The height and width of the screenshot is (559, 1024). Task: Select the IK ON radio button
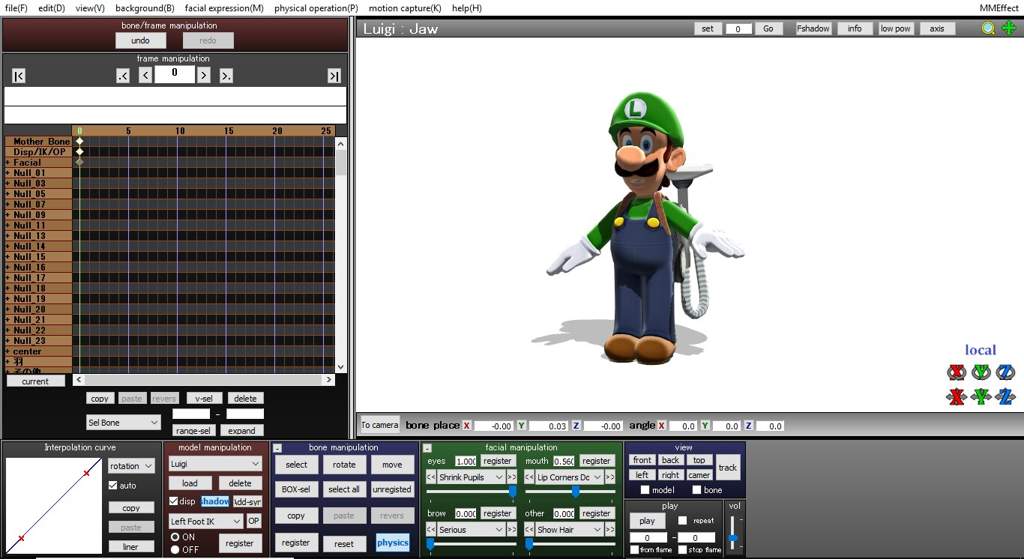point(175,537)
